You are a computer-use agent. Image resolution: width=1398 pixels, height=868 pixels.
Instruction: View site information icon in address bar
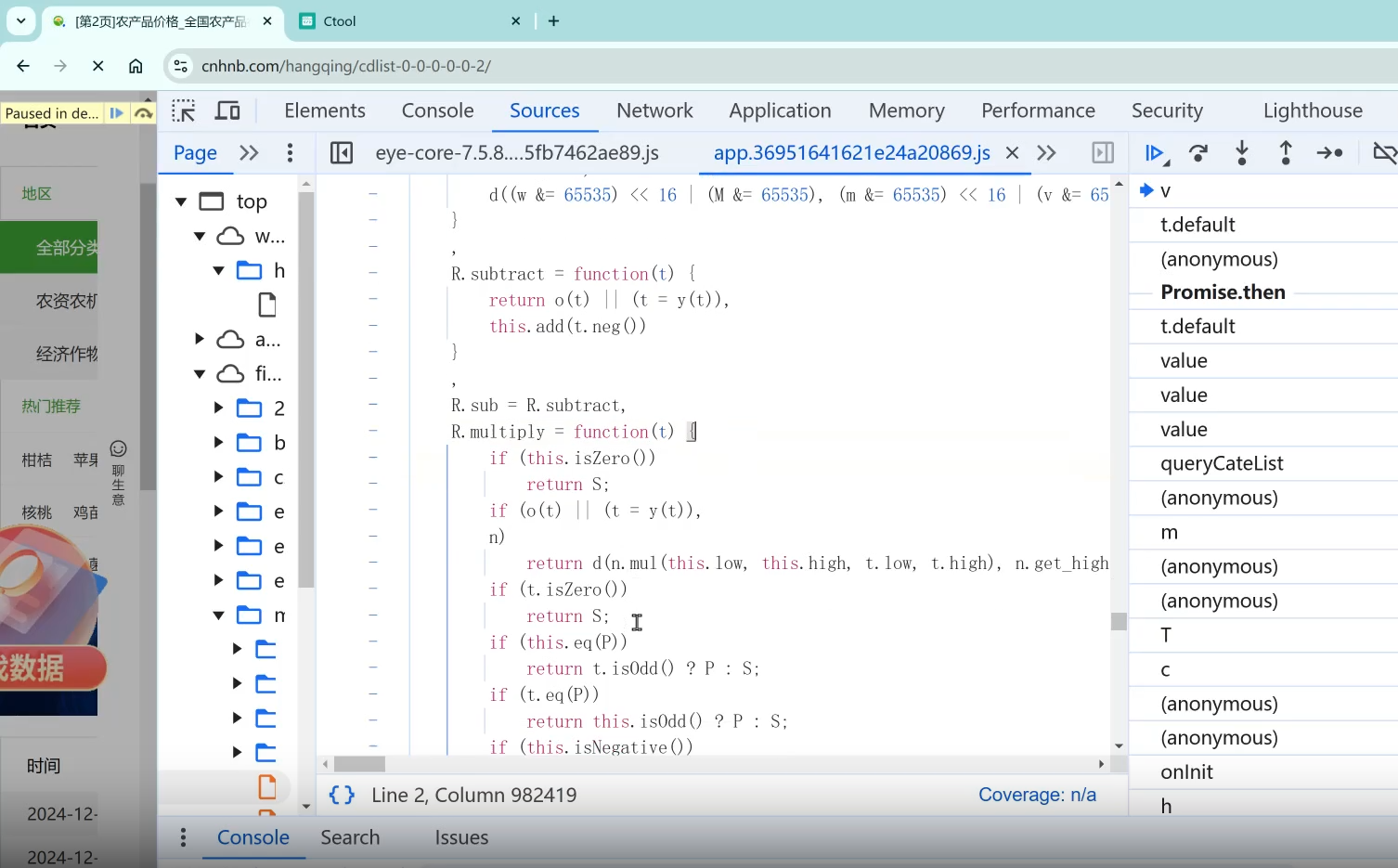pos(181,66)
